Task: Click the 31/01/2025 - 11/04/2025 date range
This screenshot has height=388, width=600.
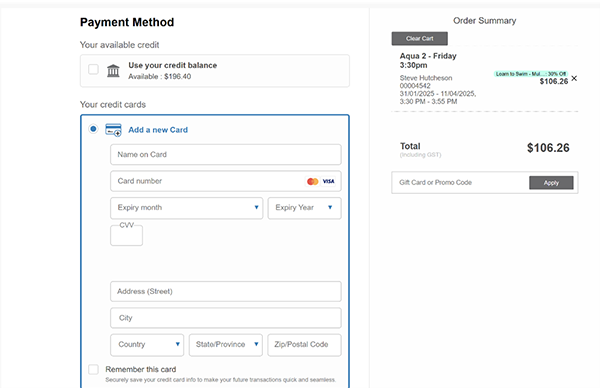Action: click(438, 94)
